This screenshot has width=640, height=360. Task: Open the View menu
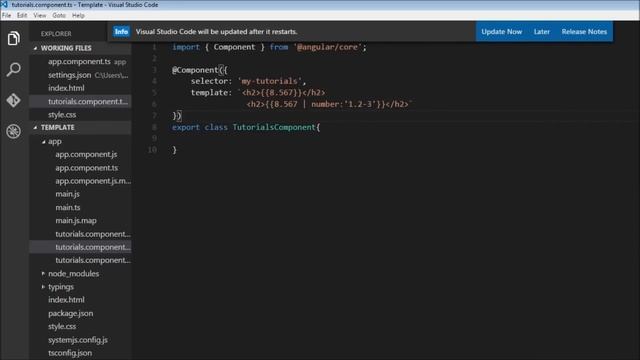point(40,16)
